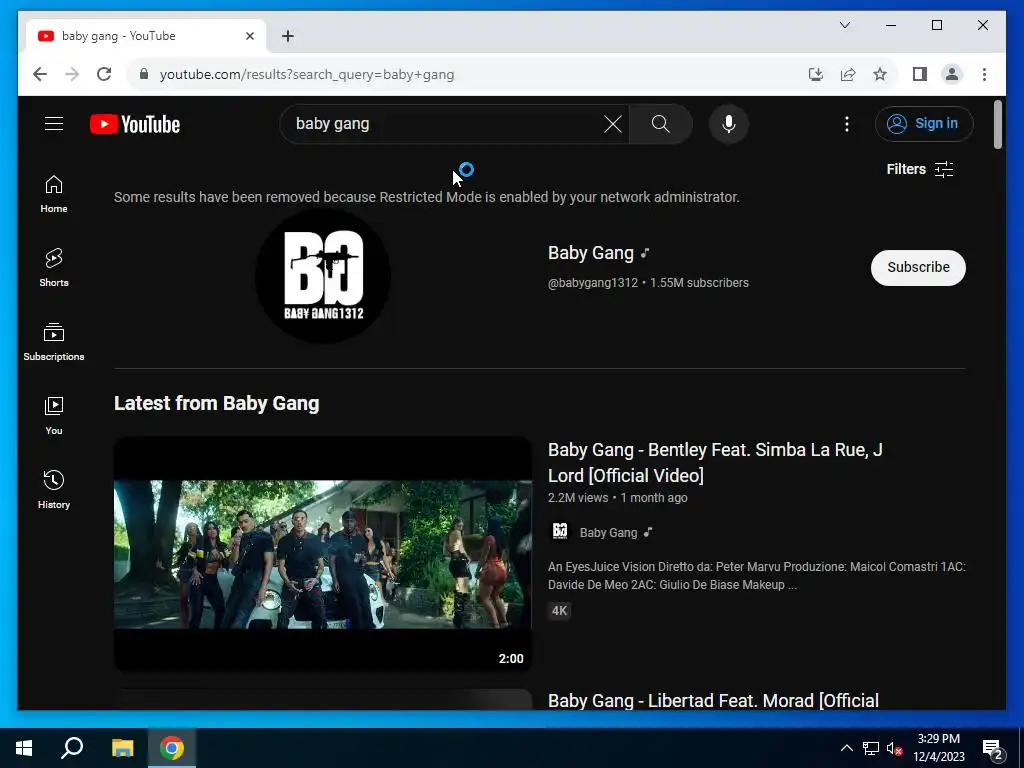1024x768 pixels.
Task: Toggle the Chrome side panel icon
Action: coord(920,74)
